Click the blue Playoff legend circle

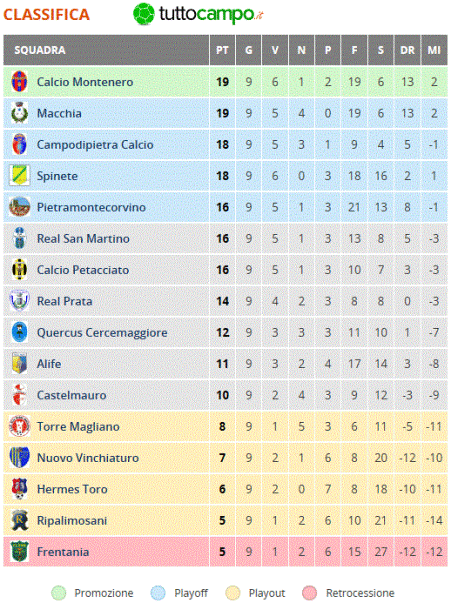[158, 593]
